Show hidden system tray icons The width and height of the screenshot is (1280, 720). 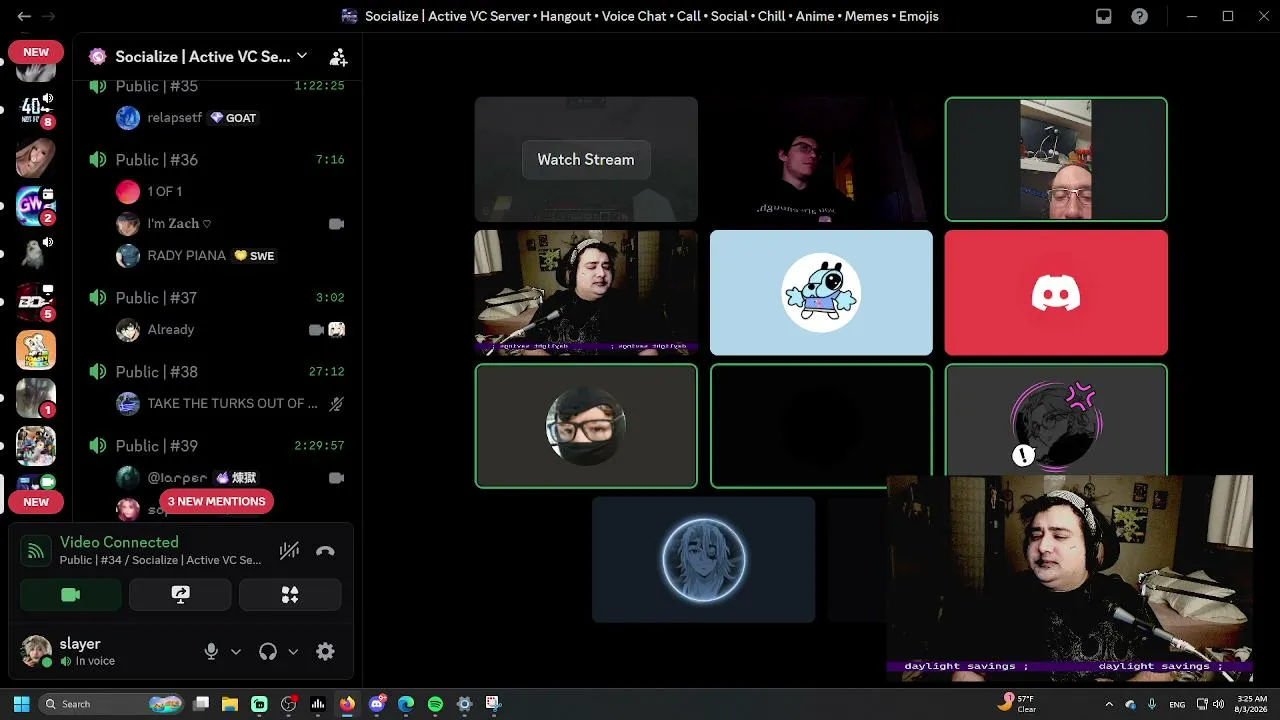pos(1109,704)
